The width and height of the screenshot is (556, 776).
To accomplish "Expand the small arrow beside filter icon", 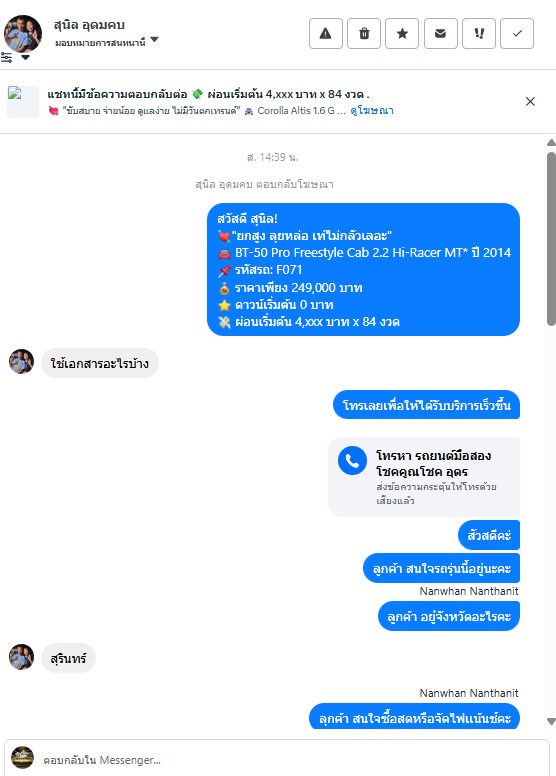I will point(25,57).
